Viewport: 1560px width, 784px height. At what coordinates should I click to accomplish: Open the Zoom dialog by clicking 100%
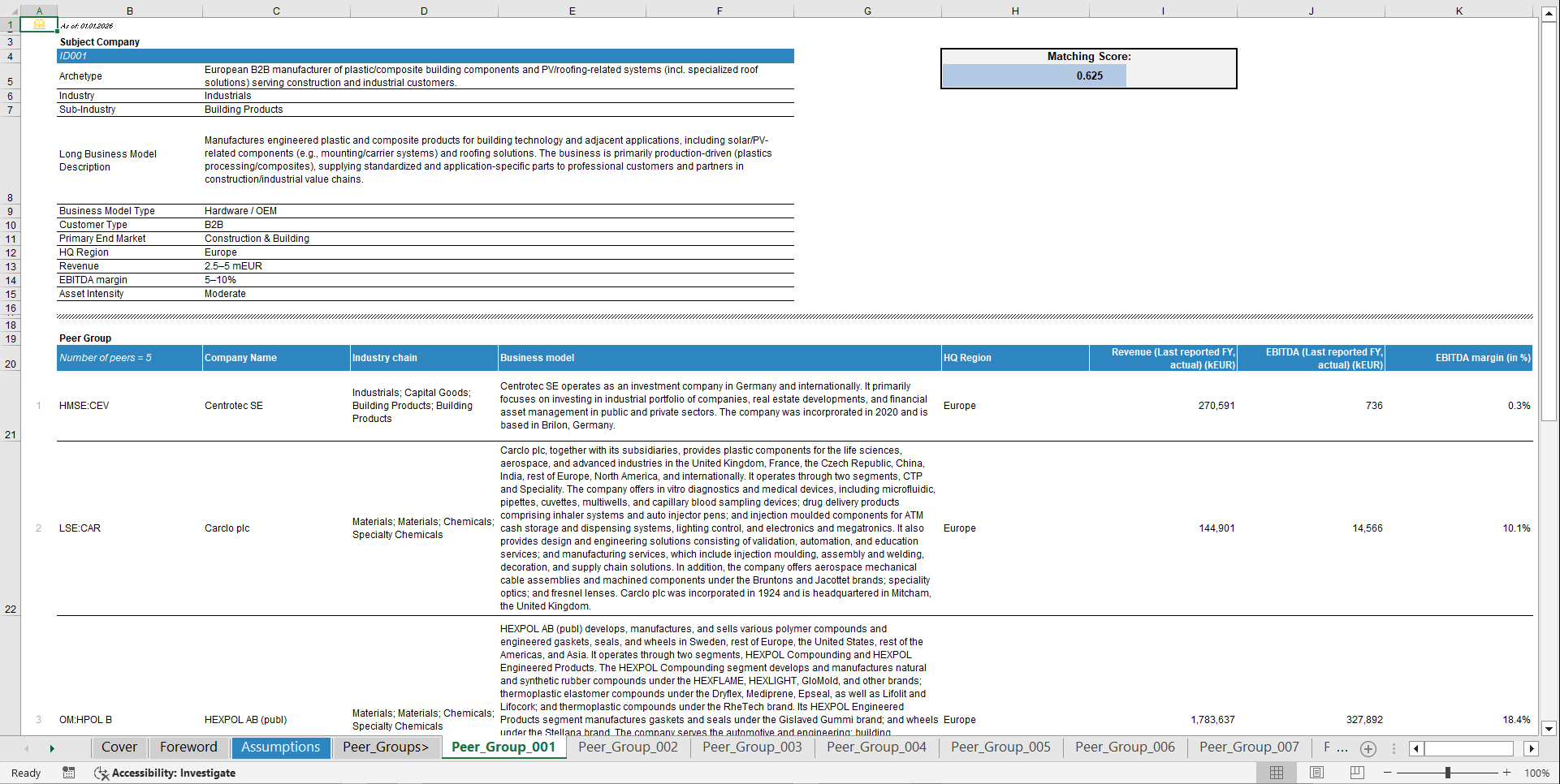pos(1537,773)
